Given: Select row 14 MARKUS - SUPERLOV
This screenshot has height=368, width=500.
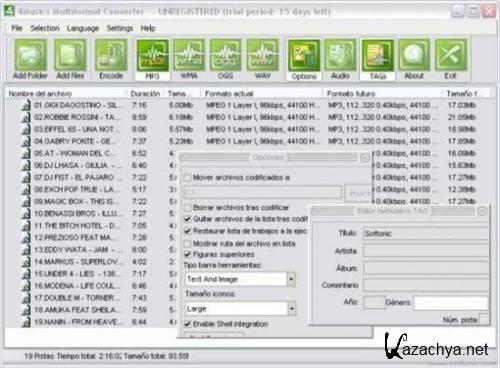Looking at the screenshot, I should click(78, 262).
